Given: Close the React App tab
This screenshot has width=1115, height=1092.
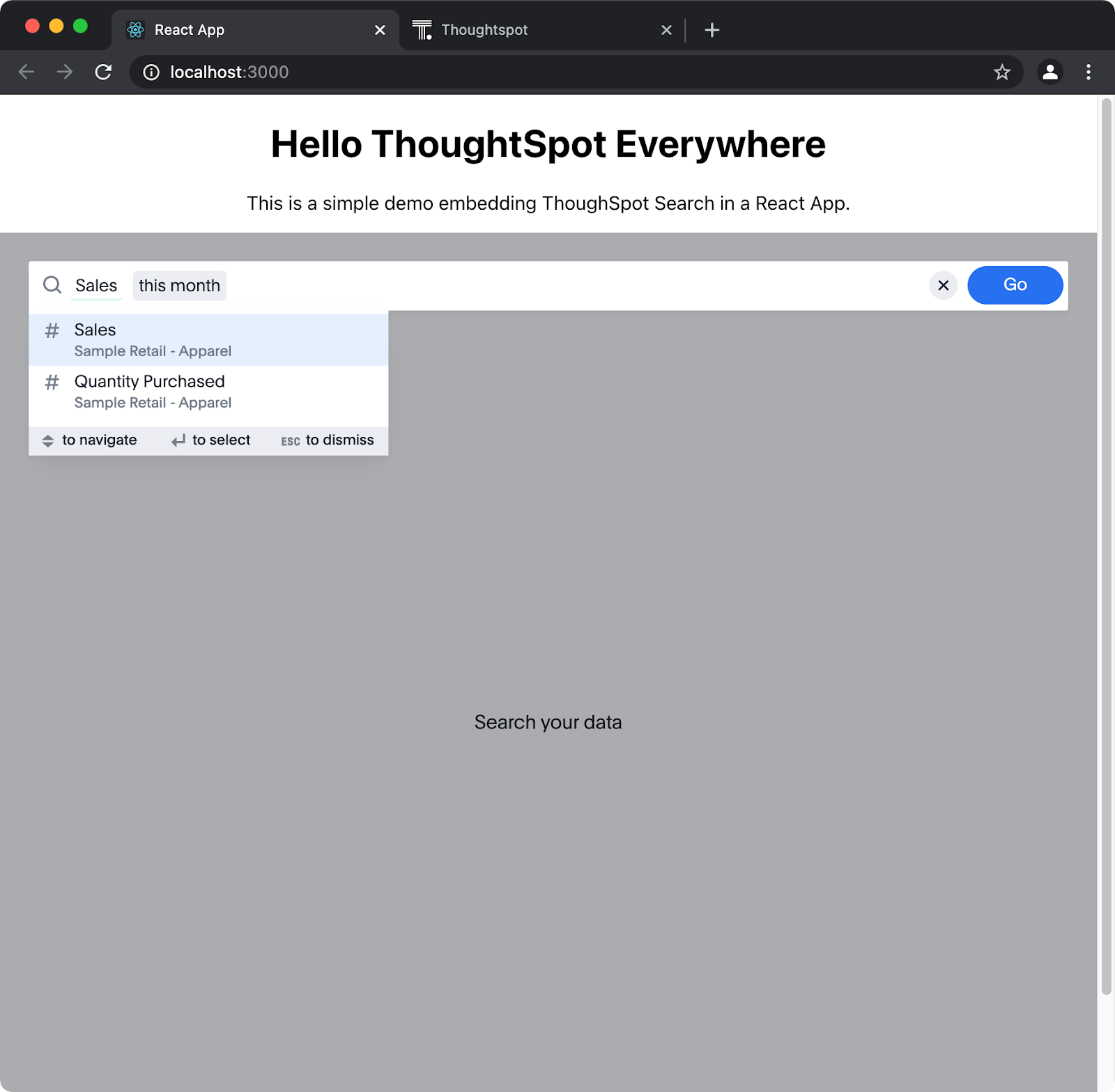Looking at the screenshot, I should pos(380,30).
